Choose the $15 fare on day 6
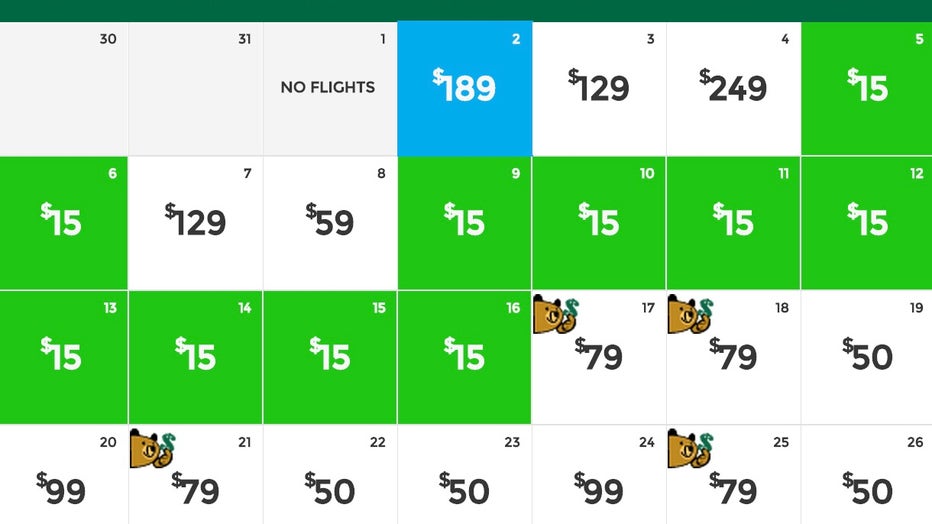 click(x=64, y=223)
